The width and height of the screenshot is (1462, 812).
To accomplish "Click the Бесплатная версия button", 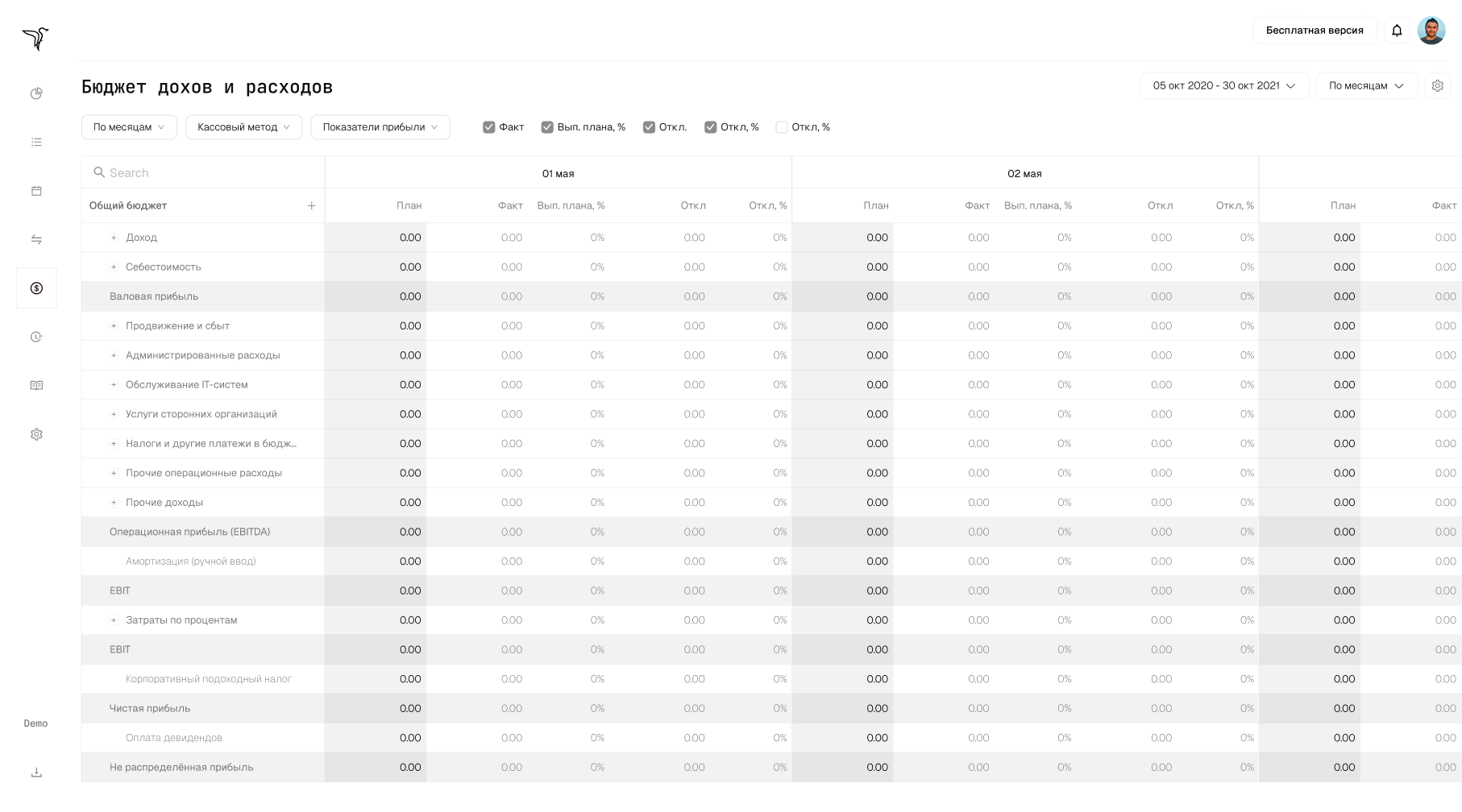I will [1314, 31].
